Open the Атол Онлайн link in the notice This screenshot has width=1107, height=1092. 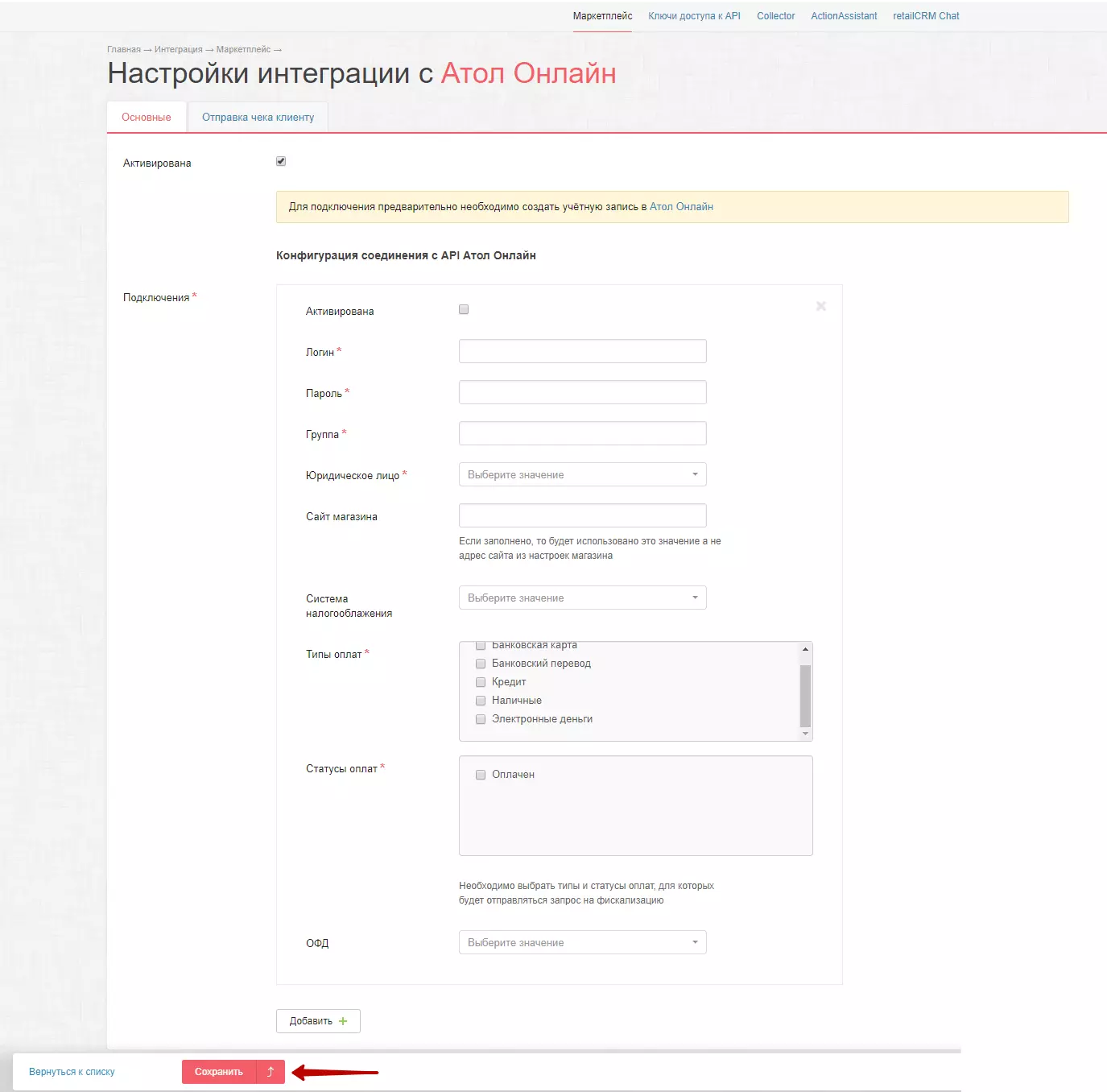coord(681,207)
